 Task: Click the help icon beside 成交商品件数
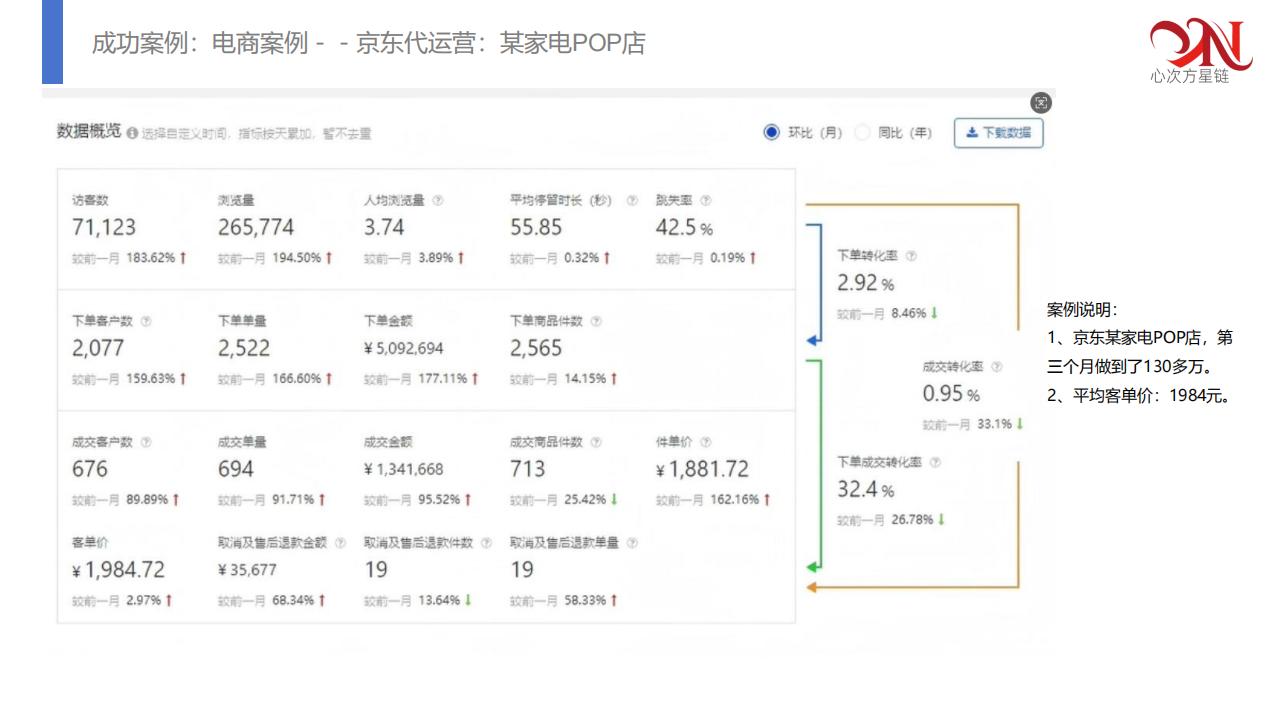coord(596,442)
